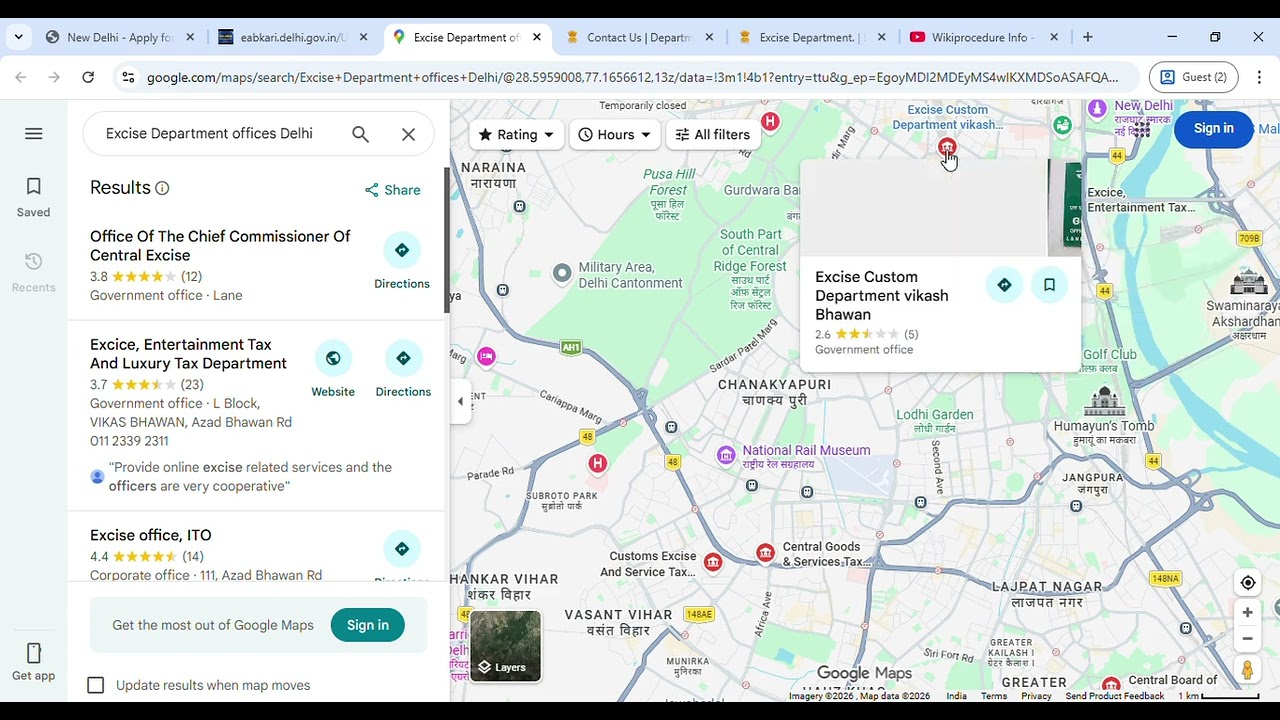Zoom out on the map
The height and width of the screenshot is (720, 1280).
click(1247, 639)
